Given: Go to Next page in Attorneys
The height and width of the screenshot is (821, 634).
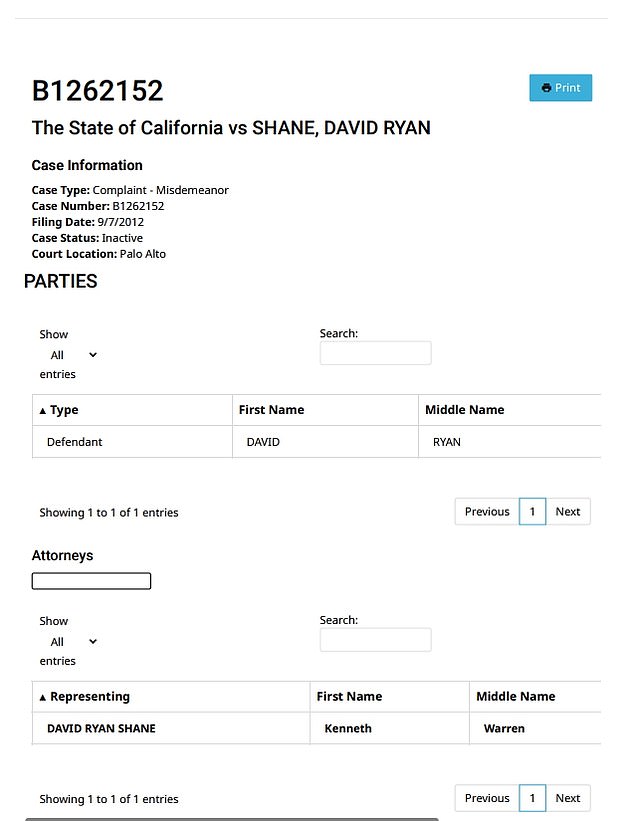Looking at the screenshot, I should pos(568,799).
